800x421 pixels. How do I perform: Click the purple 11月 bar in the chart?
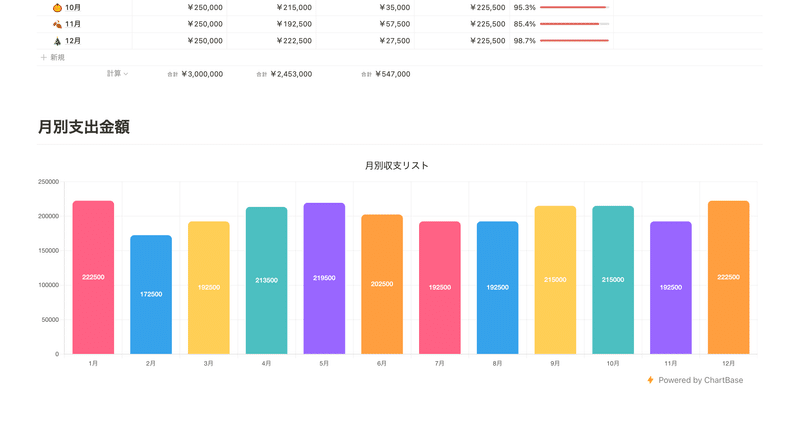pyautogui.click(x=671, y=287)
